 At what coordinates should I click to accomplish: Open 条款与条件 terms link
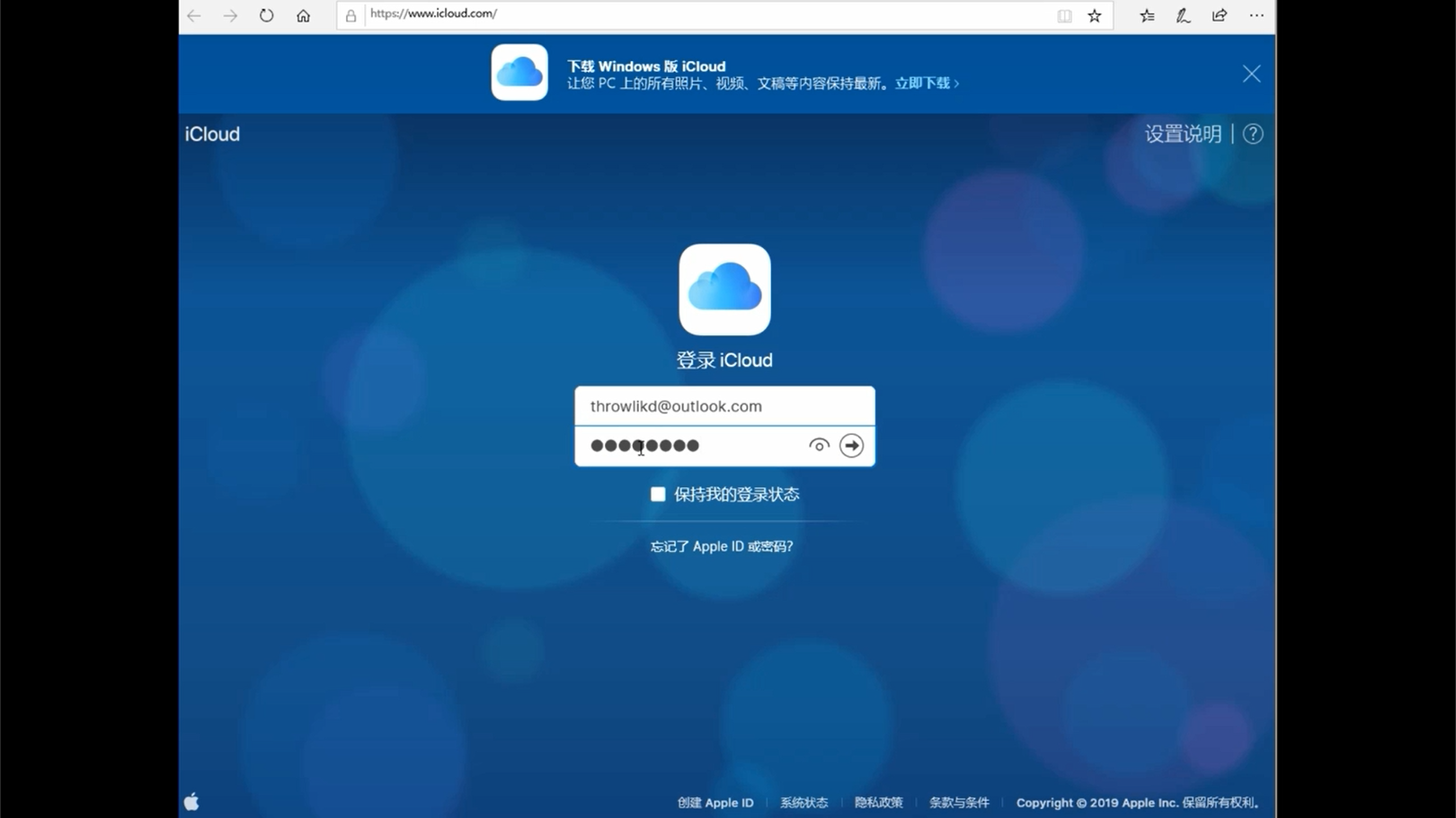959,803
